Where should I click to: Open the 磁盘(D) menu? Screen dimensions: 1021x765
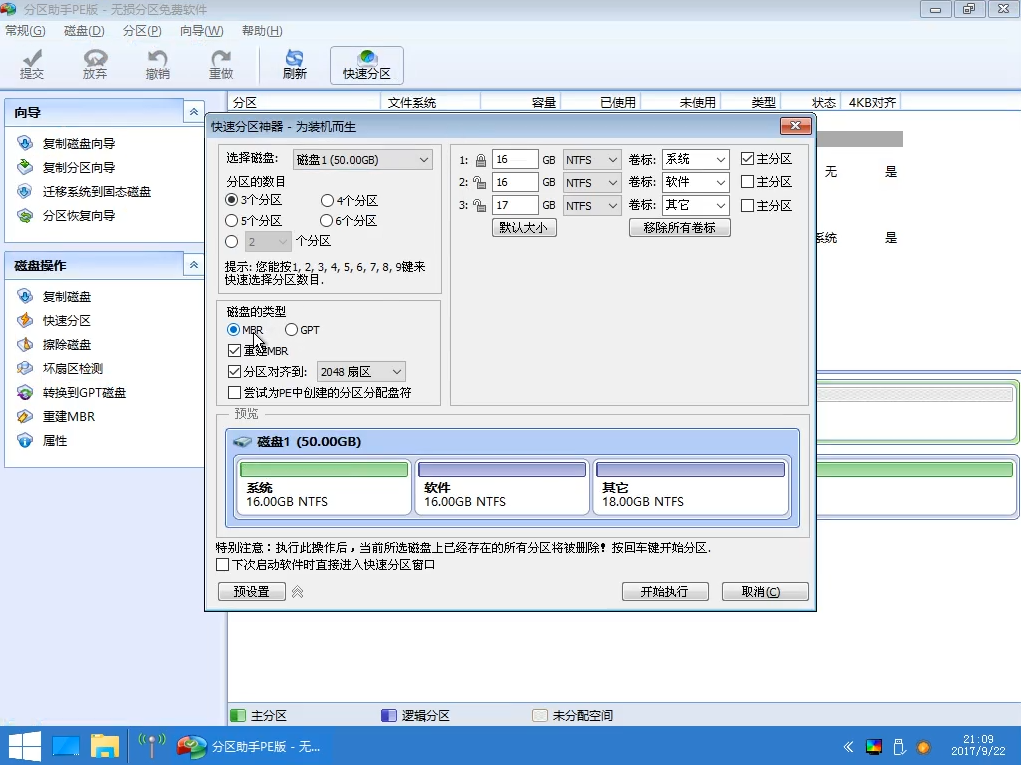point(84,31)
